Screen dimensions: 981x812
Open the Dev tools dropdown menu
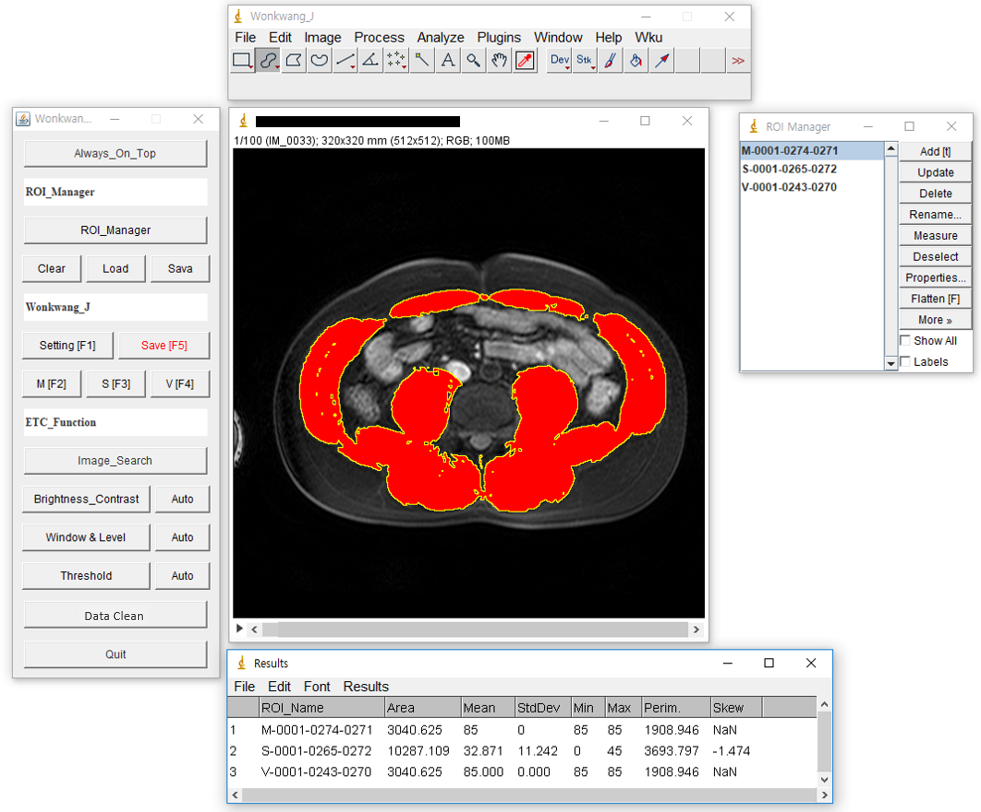point(559,61)
